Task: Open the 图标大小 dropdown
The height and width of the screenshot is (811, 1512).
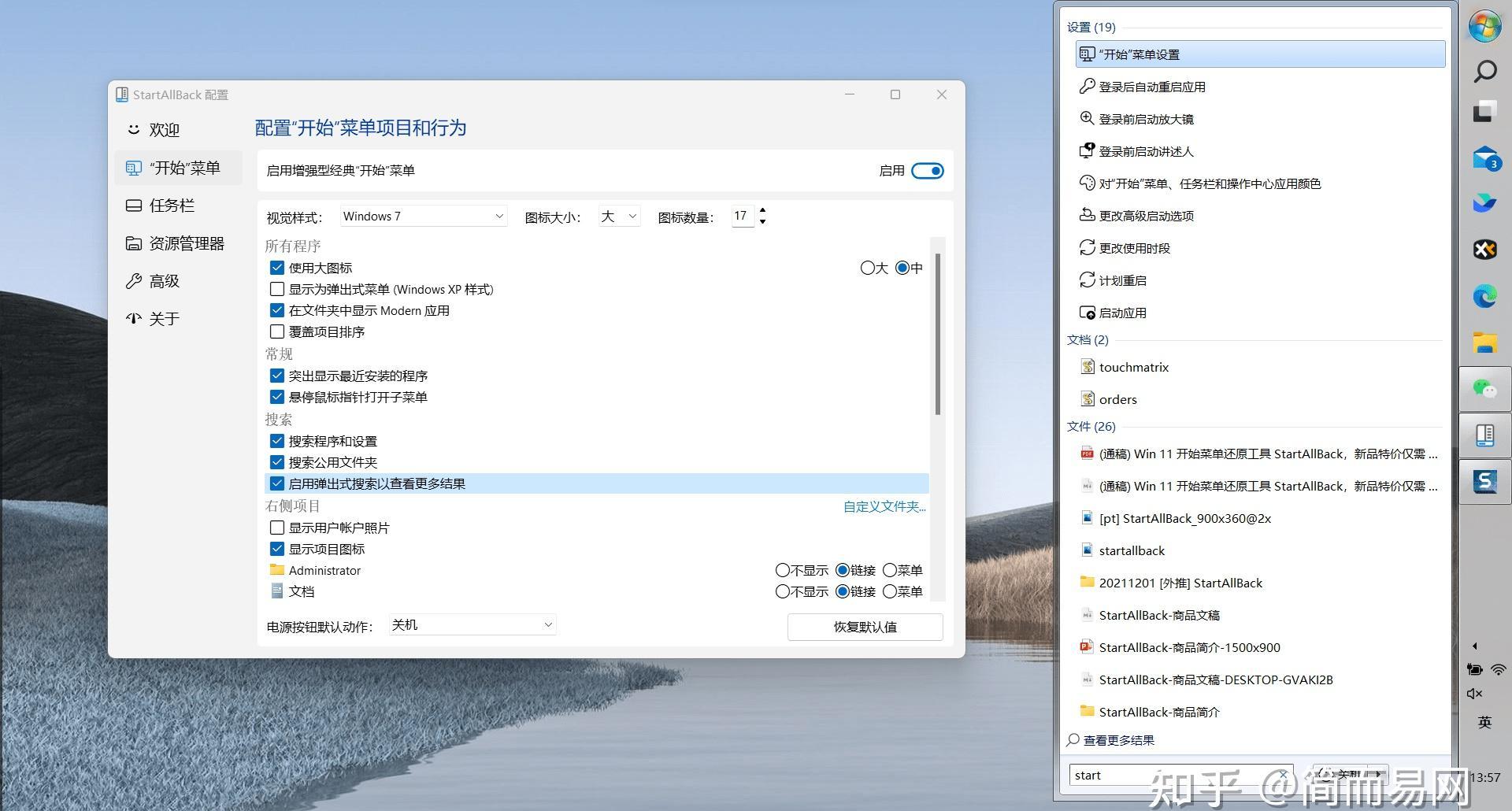Action: pyautogui.click(x=619, y=216)
